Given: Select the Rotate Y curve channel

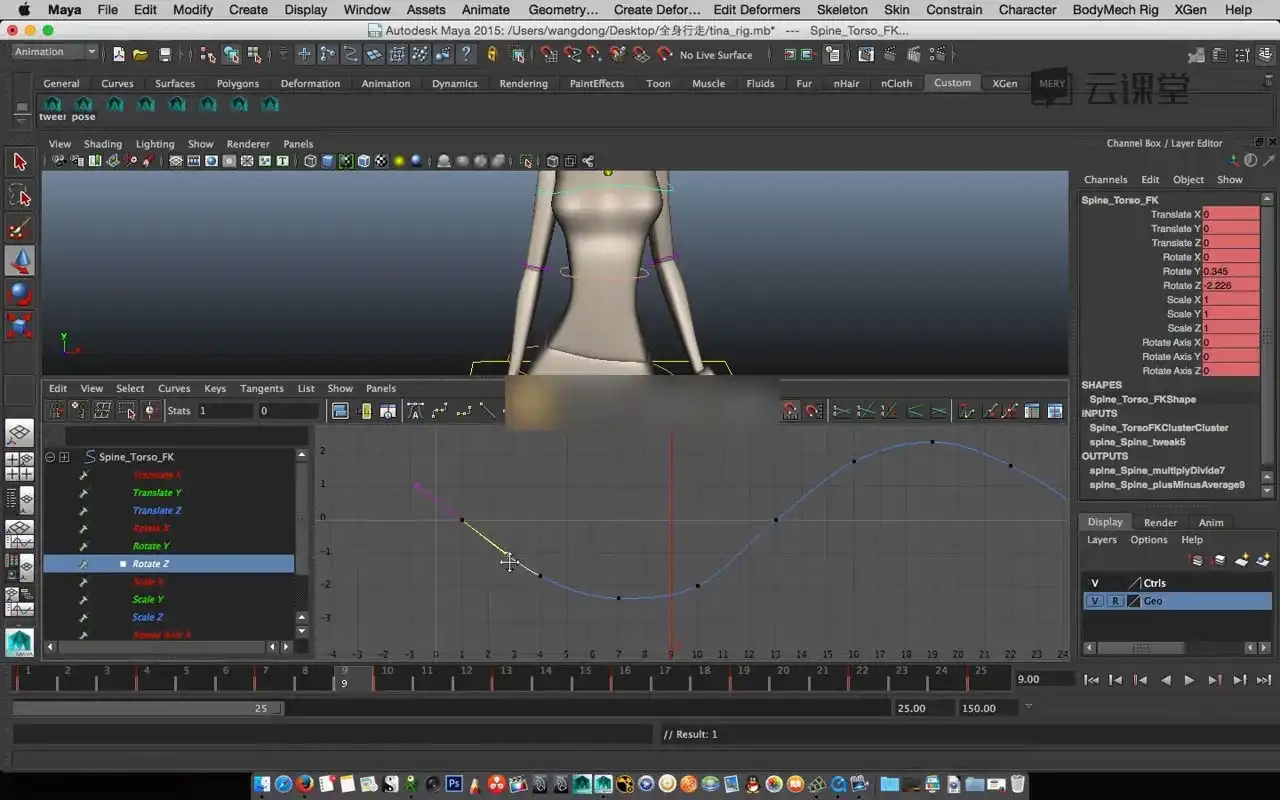Looking at the screenshot, I should 151,546.
